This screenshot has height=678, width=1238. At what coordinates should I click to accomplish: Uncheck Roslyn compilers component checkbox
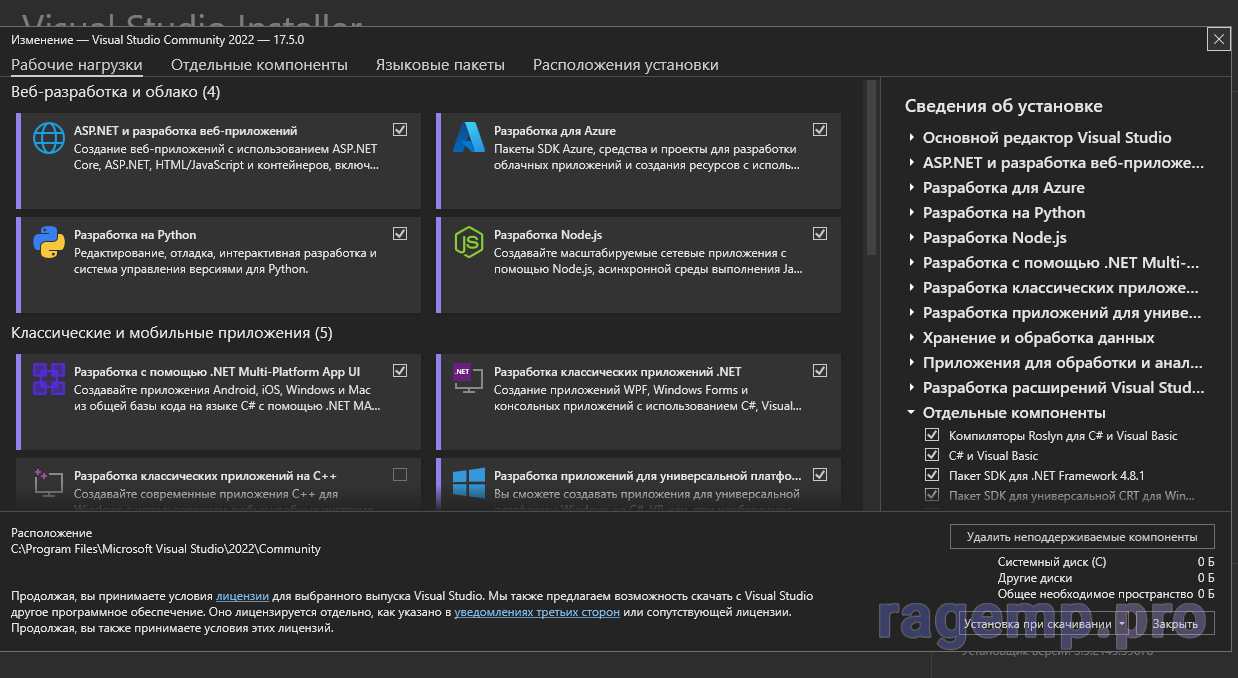click(932, 435)
